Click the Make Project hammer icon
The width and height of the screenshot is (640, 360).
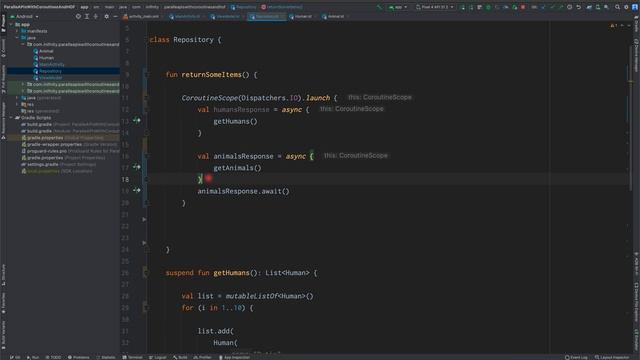(380, 7)
